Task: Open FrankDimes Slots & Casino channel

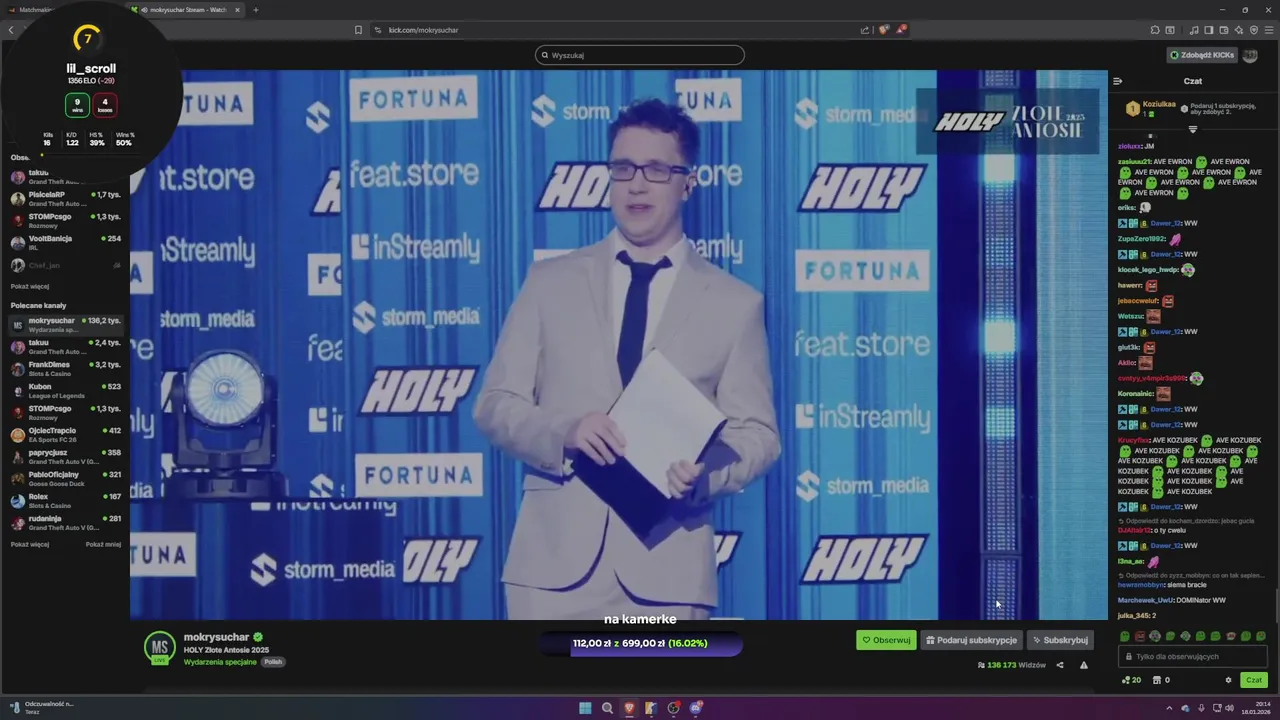Action: point(65,369)
